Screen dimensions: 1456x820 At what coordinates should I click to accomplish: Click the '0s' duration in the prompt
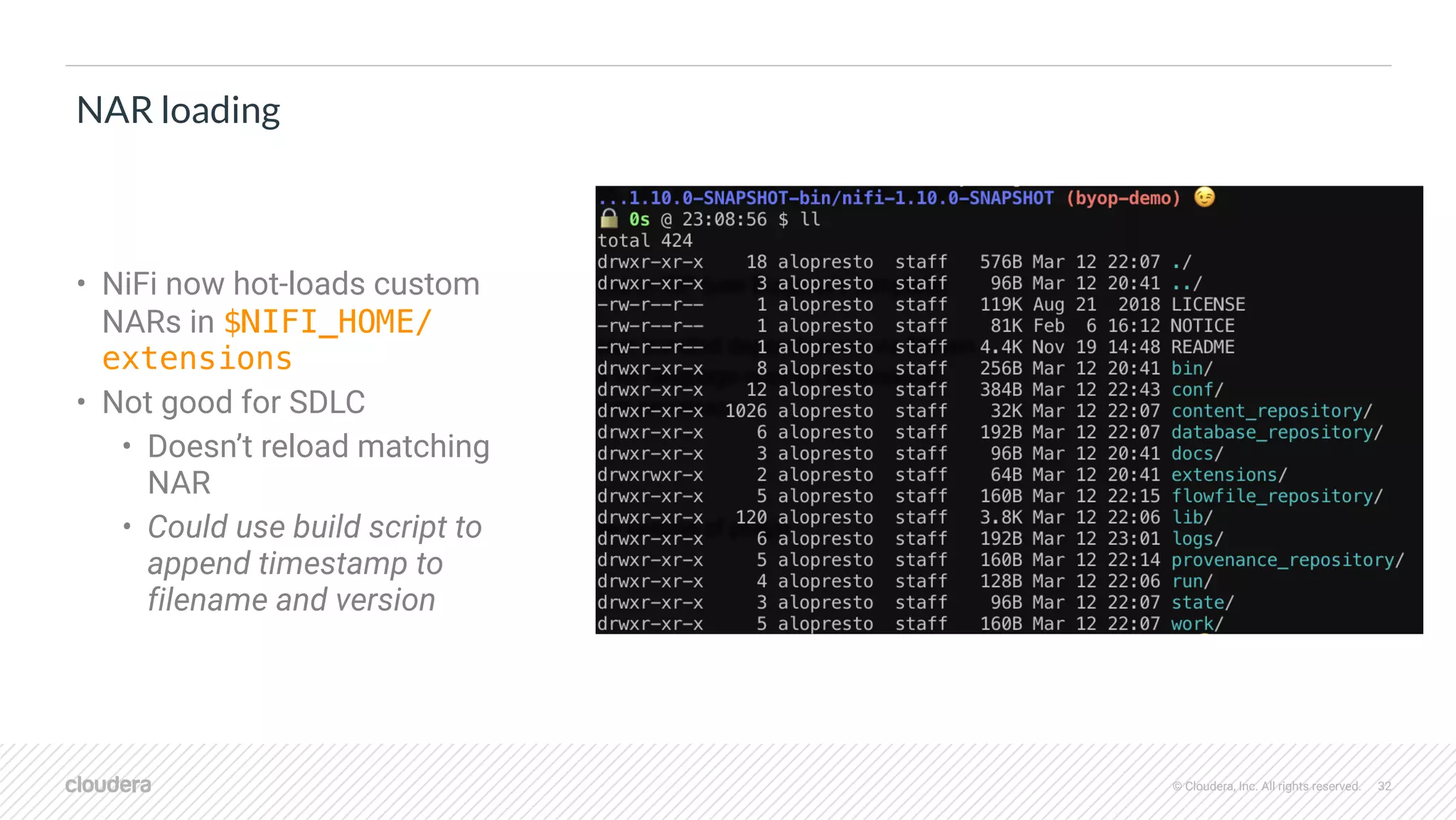tap(639, 219)
